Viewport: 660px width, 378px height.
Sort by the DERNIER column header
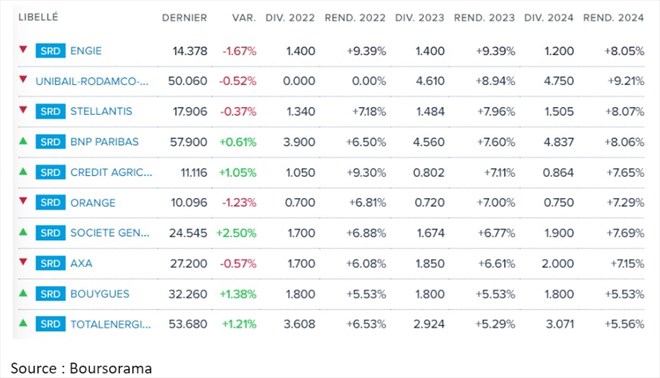184,18
